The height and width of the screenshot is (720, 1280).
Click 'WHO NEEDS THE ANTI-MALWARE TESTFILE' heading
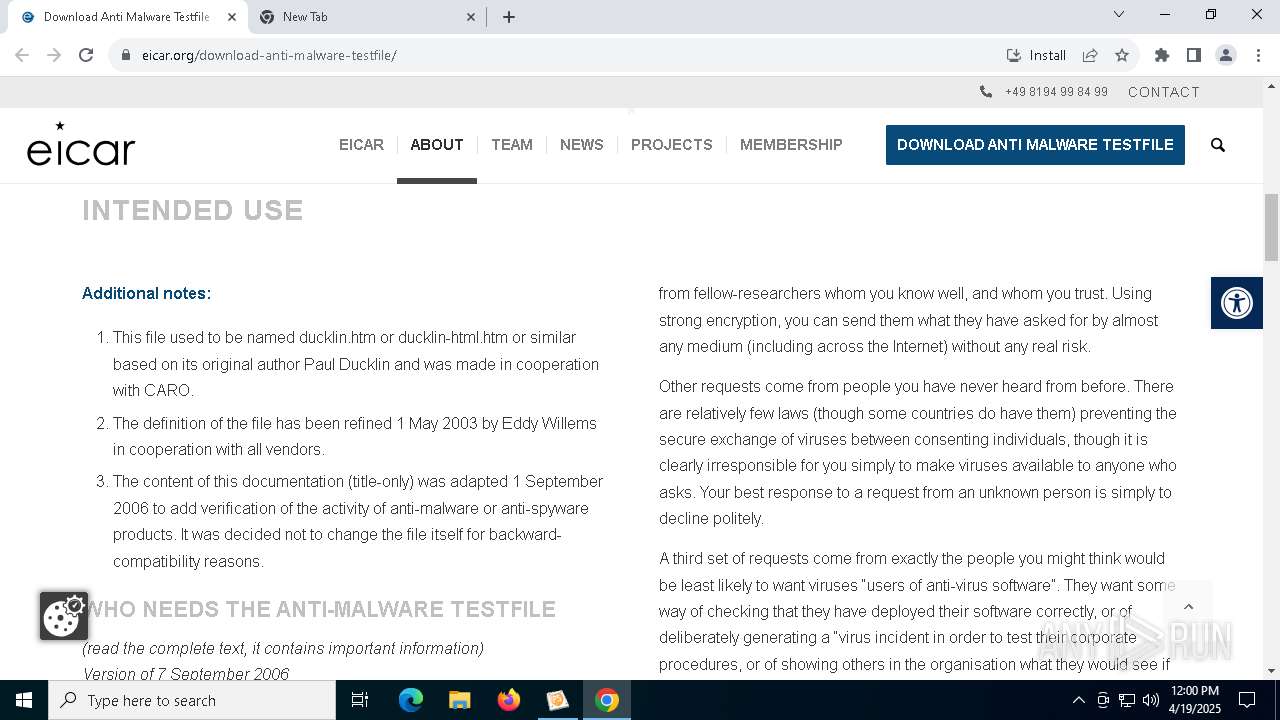(321, 609)
